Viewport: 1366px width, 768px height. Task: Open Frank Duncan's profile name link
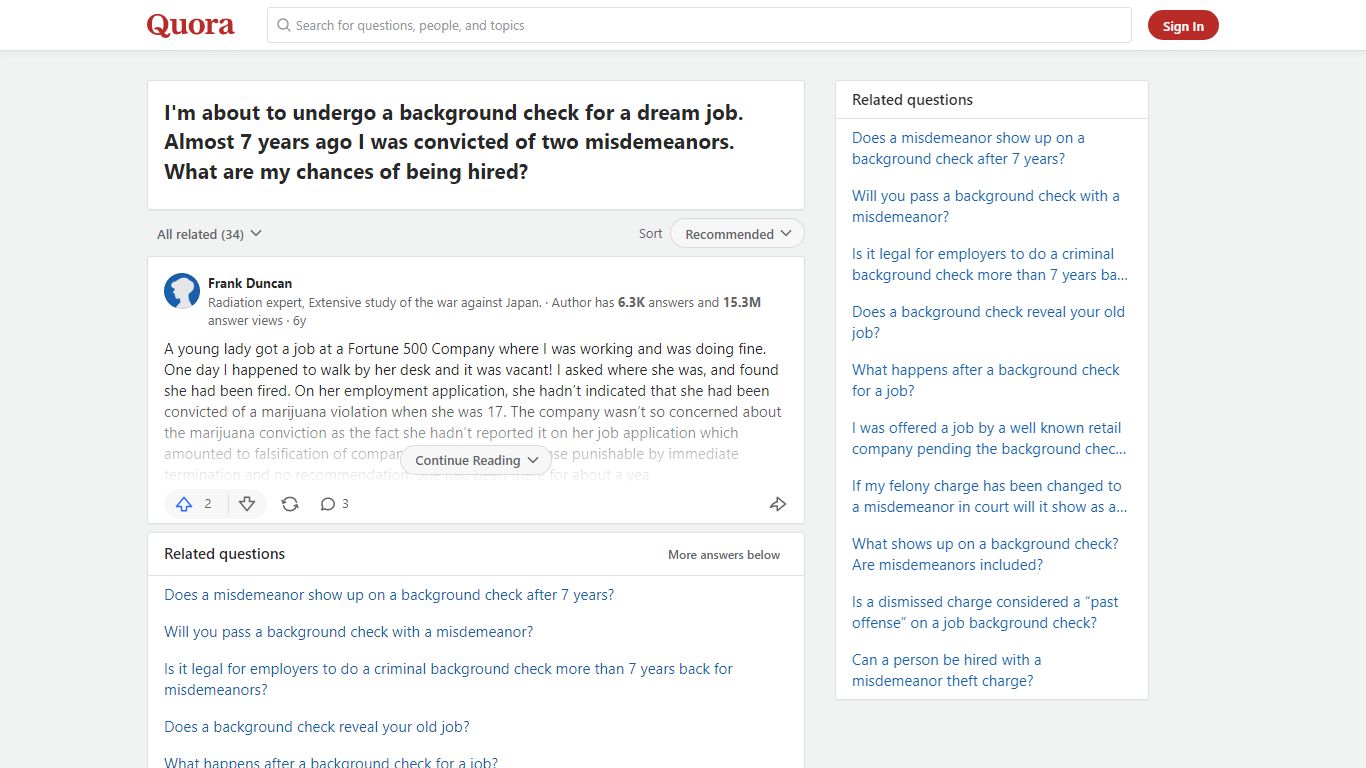[250, 283]
